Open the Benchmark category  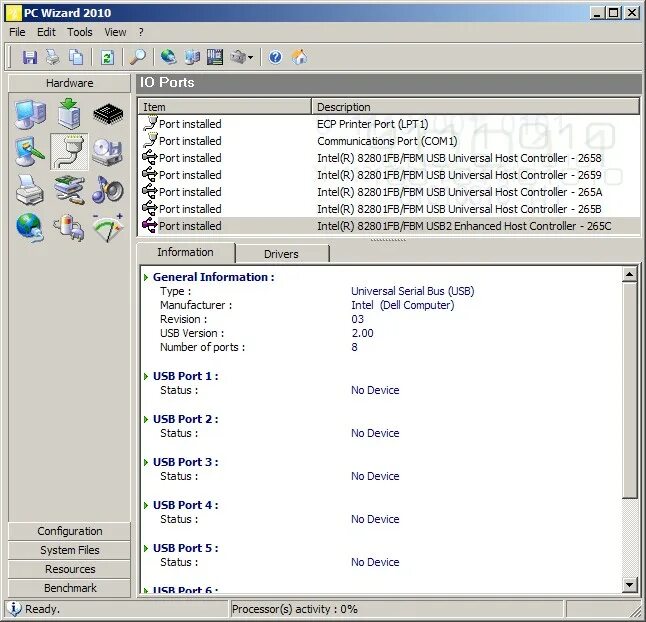click(70, 588)
